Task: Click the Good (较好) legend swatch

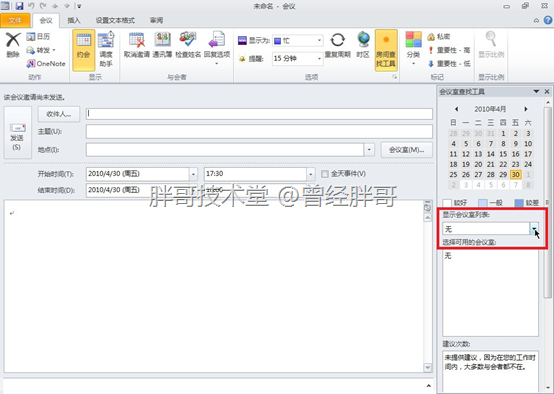Action: pyautogui.click(x=447, y=203)
